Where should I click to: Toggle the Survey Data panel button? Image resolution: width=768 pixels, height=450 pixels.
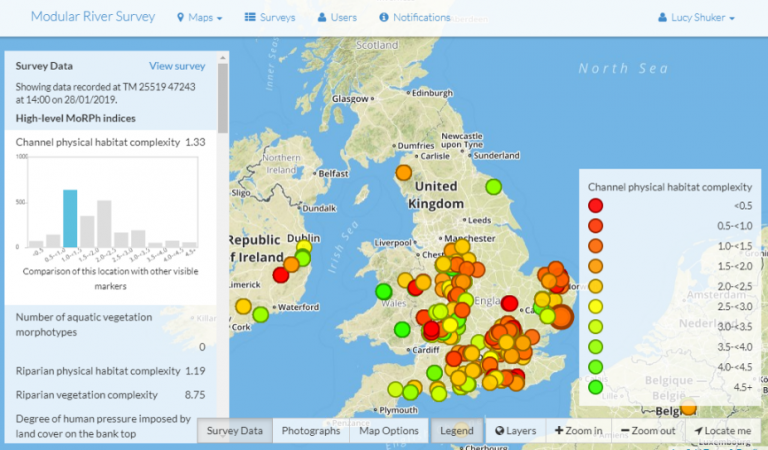coord(235,431)
